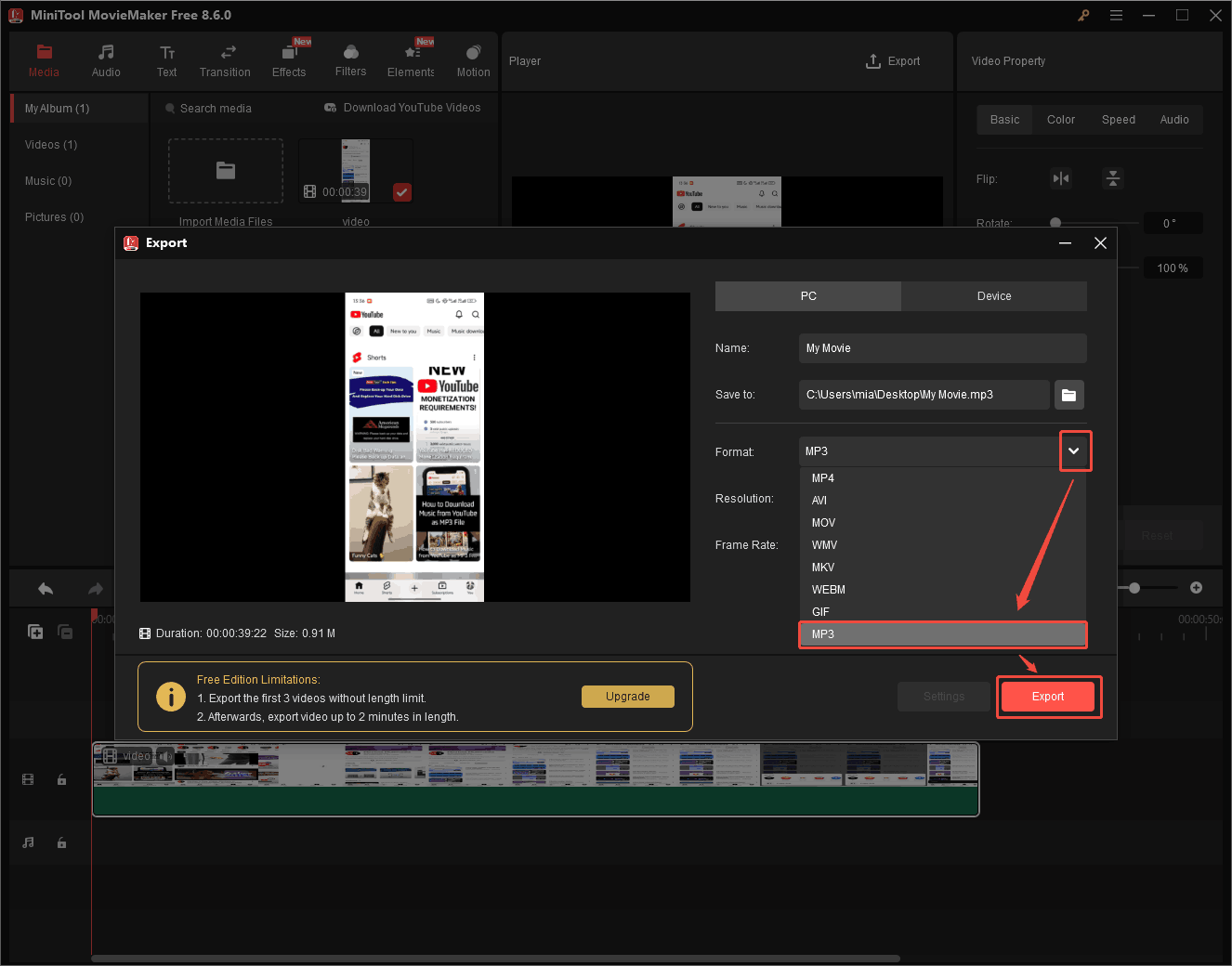Viewport: 1232px width, 966px height.
Task: Expand the Format dropdown arrow
Action: click(1074, 451)
